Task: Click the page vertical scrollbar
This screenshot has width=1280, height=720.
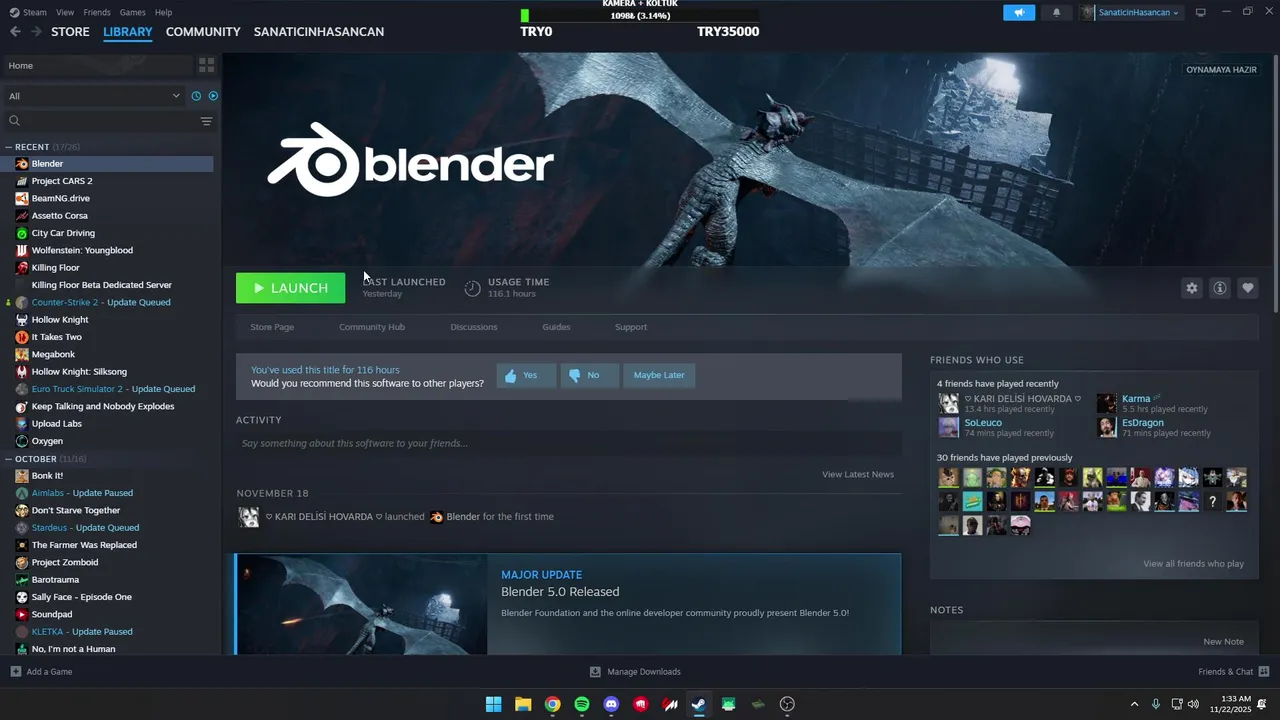Action: [1275, 183]
